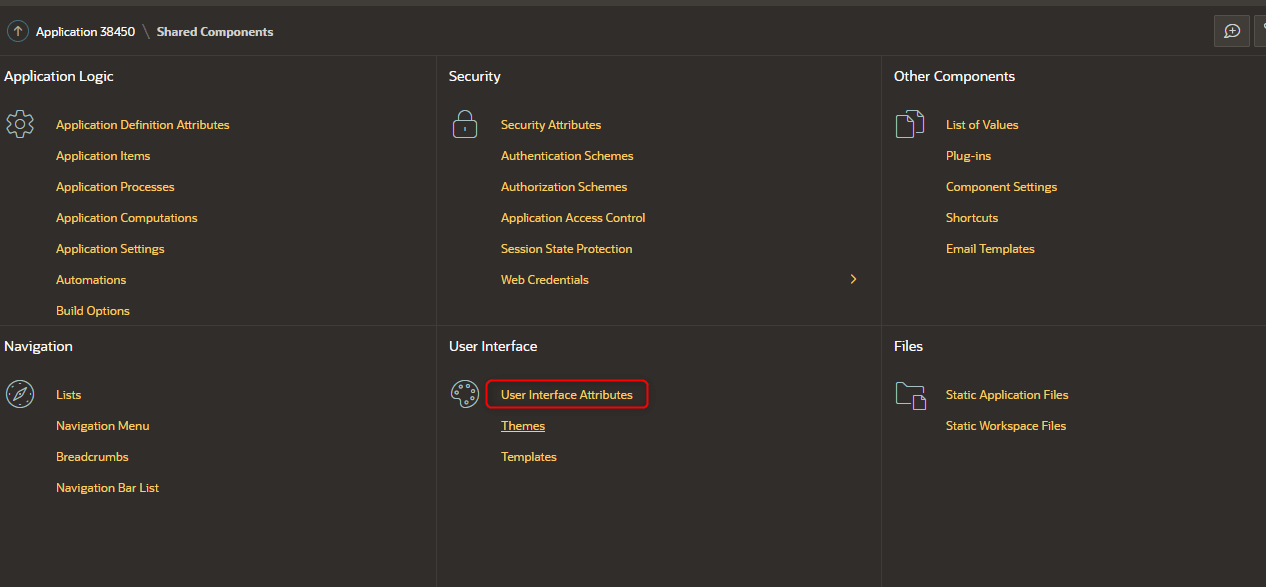The height and width of the screenshot is (587, 1266).
Task: Open Application Definition Attributes
Action: click(142, 124)
